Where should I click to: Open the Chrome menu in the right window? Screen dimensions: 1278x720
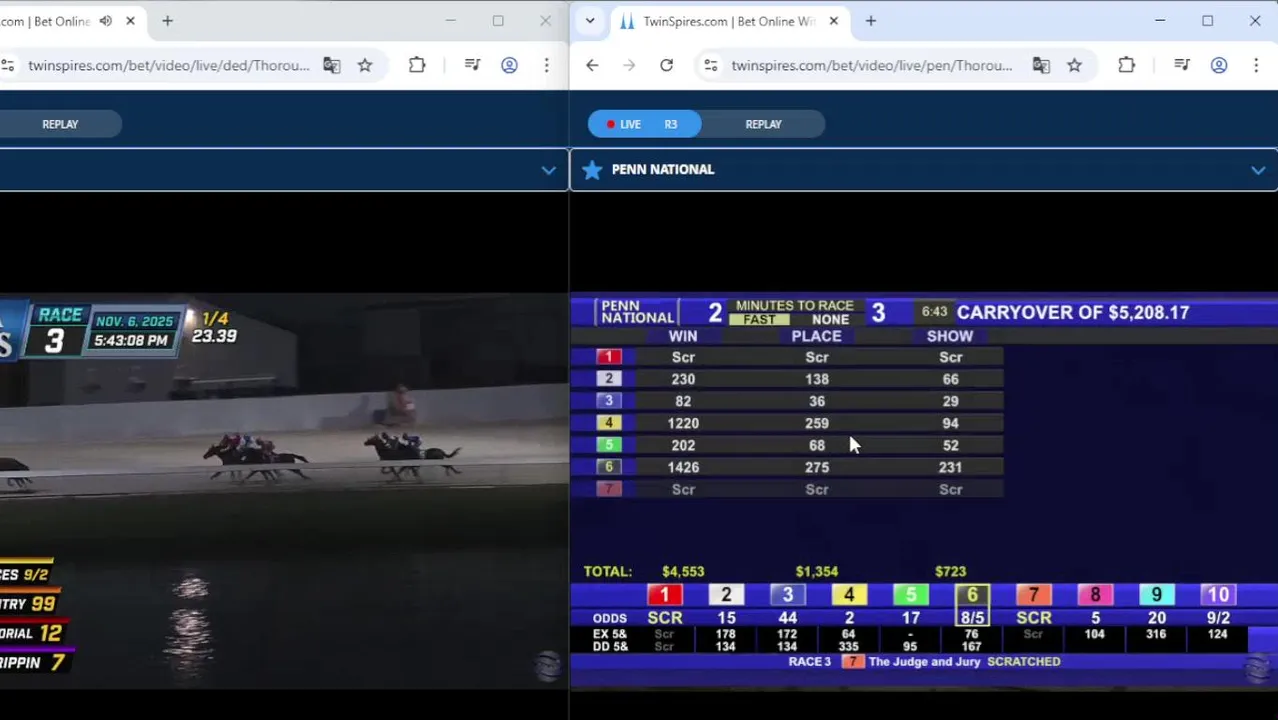pyautogui.click(x=1256, y=65)
